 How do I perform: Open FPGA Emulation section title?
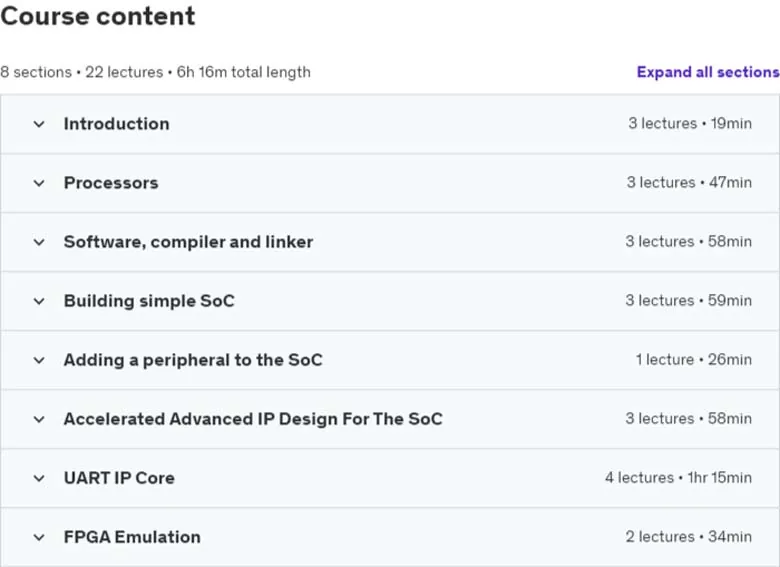[x=132, y=537]
